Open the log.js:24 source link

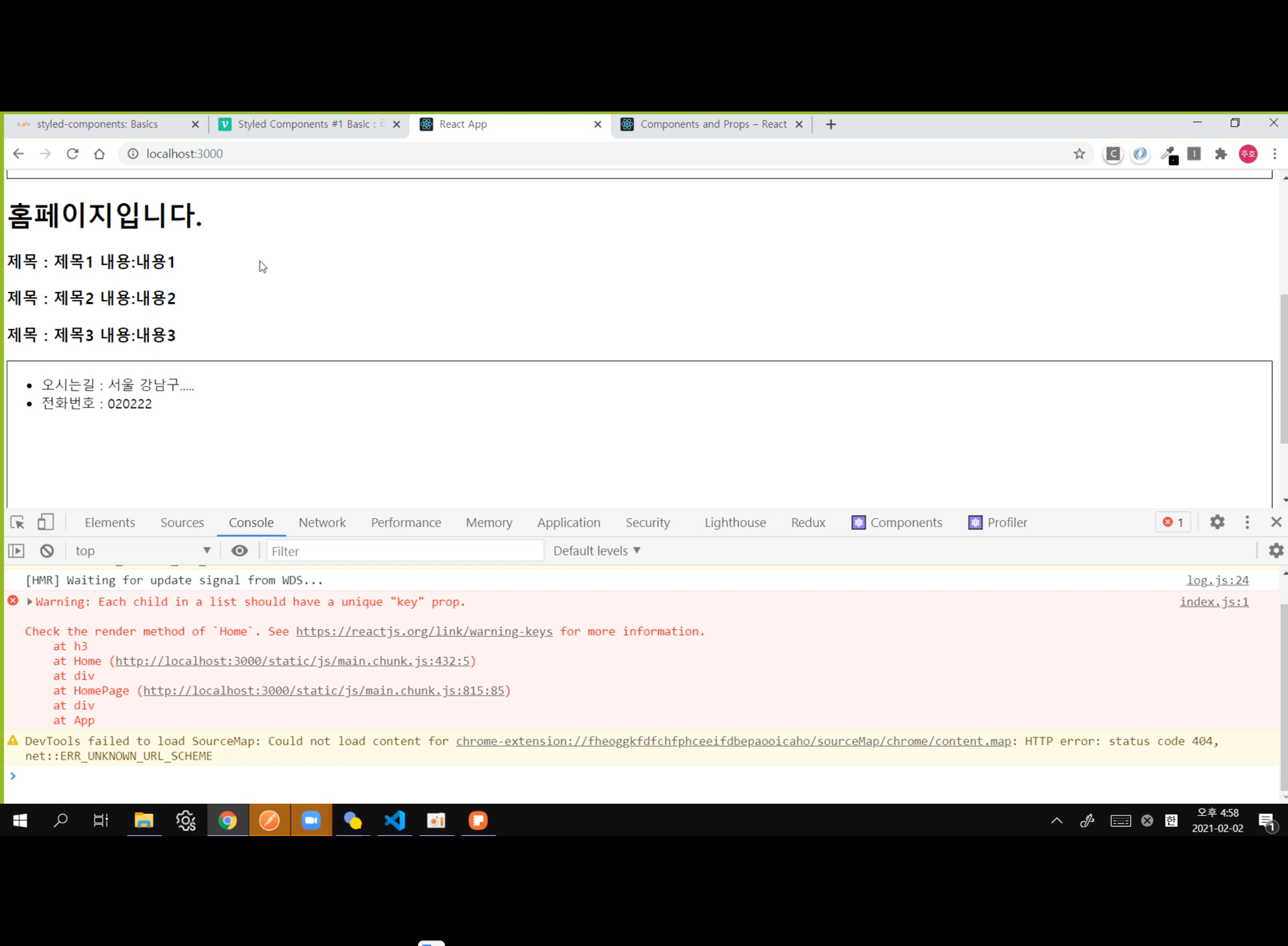tap(1217, 580)
